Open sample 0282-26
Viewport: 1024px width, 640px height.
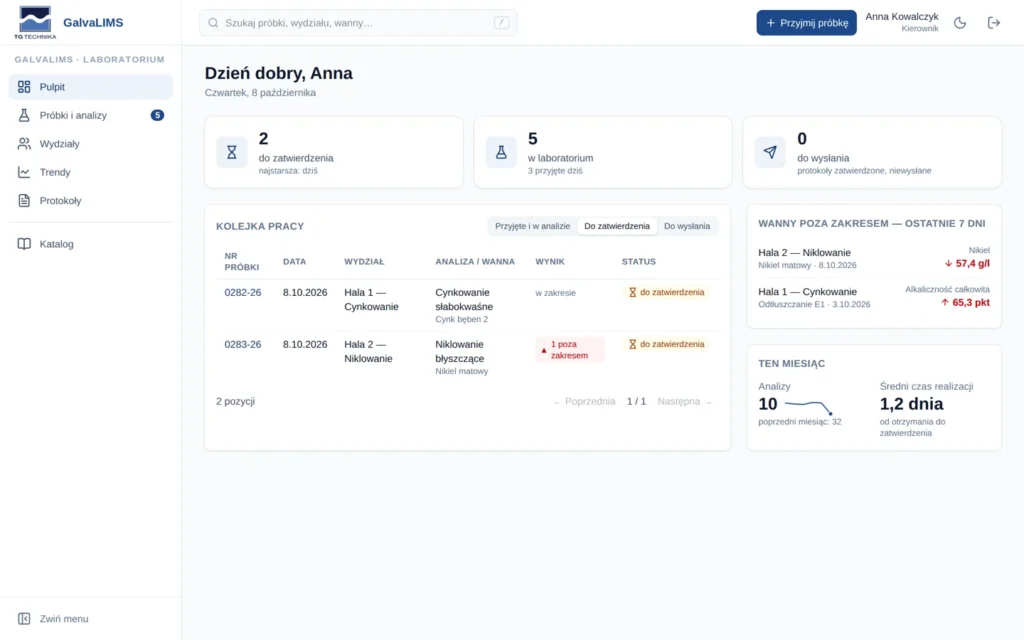(x=243, y=293)
